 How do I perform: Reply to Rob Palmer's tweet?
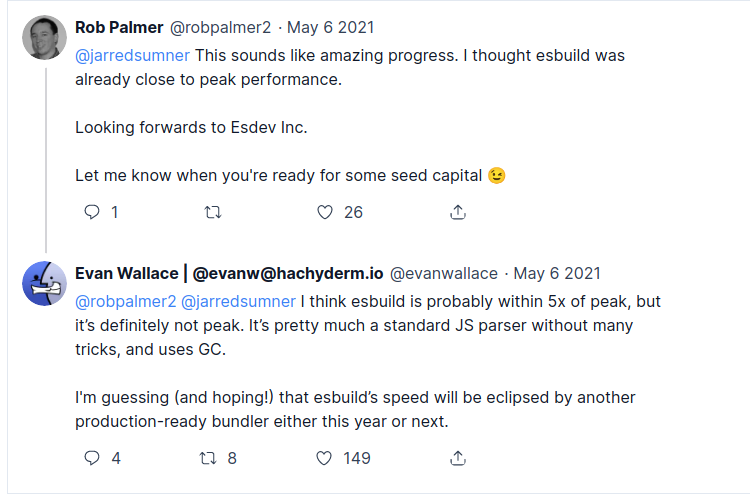tap(92, 212)
